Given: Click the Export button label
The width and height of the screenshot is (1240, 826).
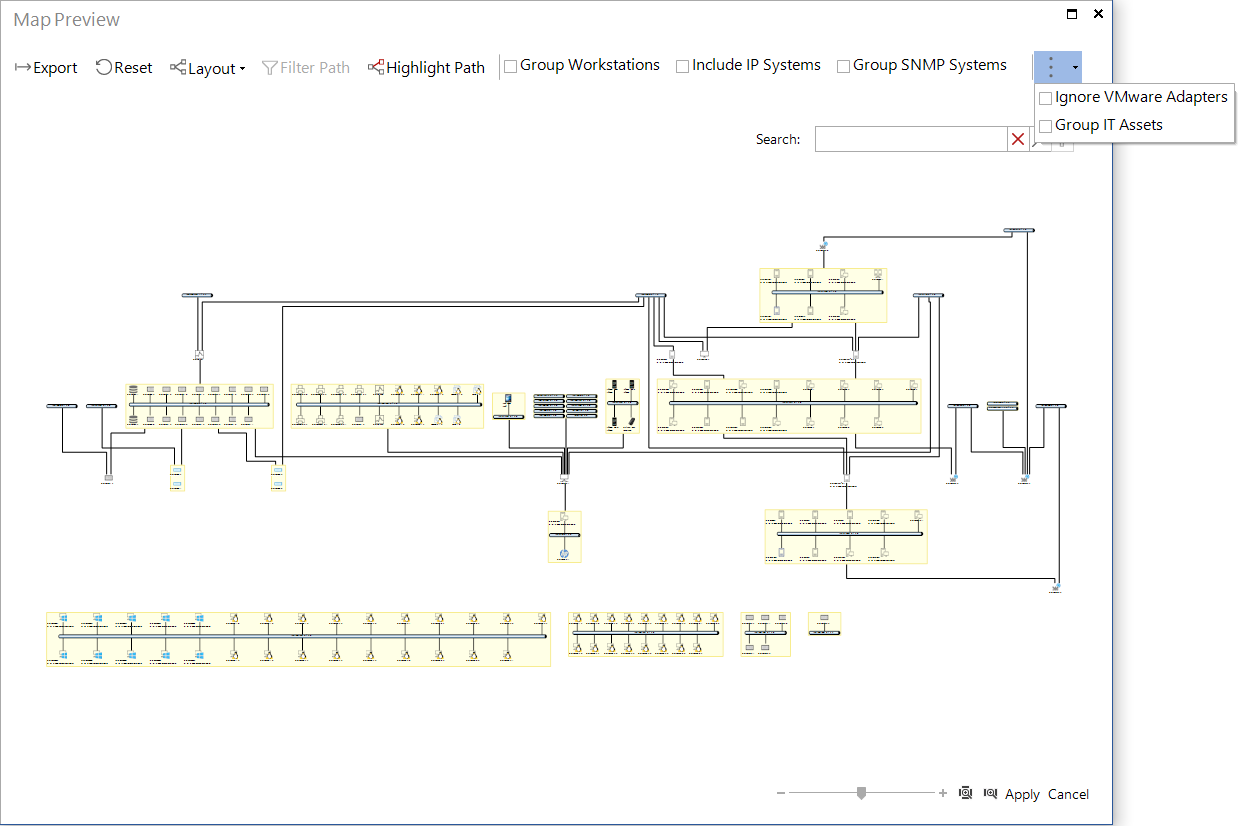Looking at the screenshot, I should 55,68.
